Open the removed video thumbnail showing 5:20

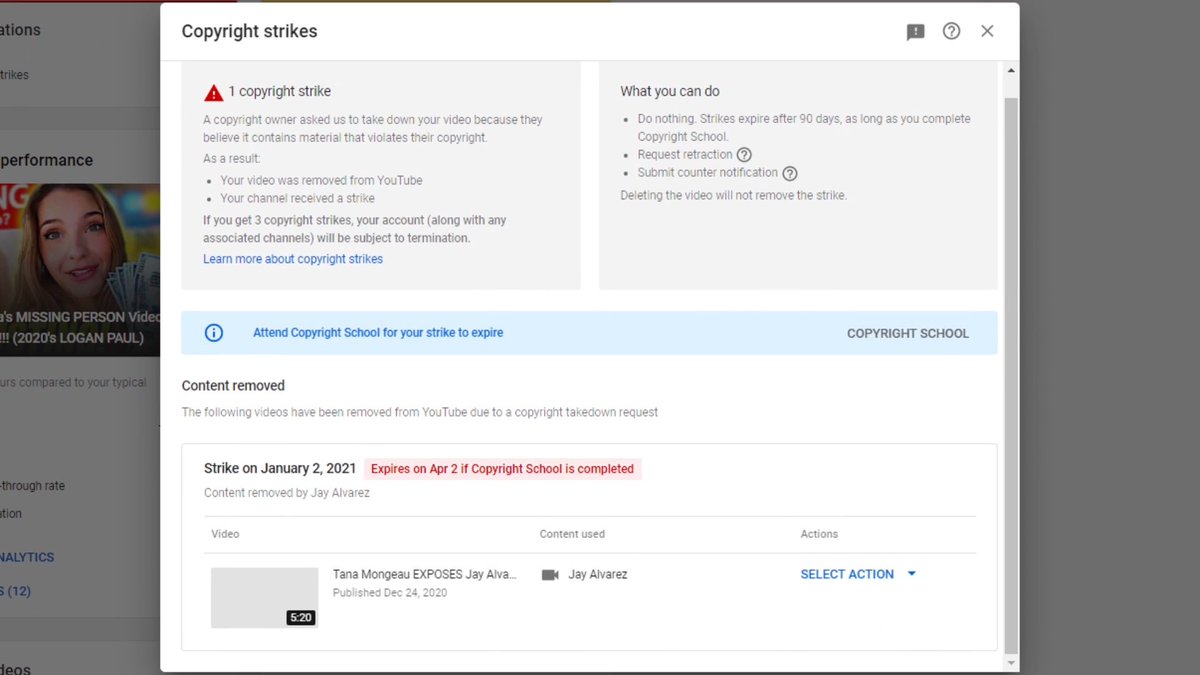pyautogui.click(x=264, y=598)
